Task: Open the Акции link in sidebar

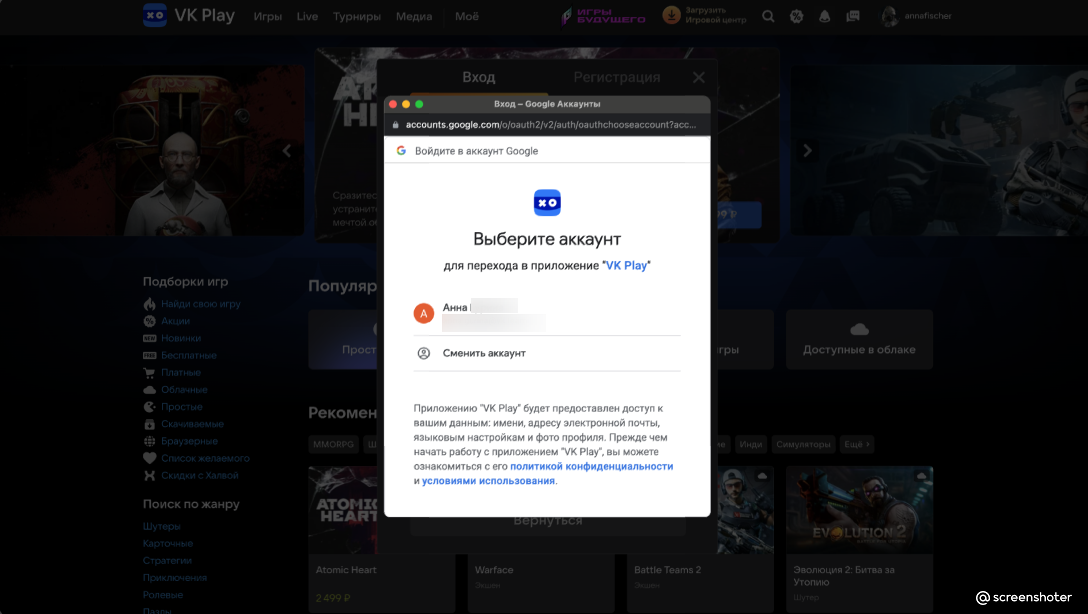Action: point(176,321)
